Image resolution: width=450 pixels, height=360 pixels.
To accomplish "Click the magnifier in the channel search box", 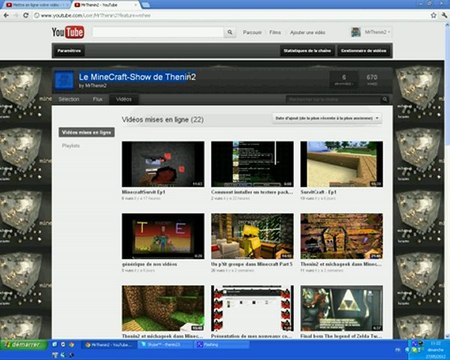I will 385,99.
